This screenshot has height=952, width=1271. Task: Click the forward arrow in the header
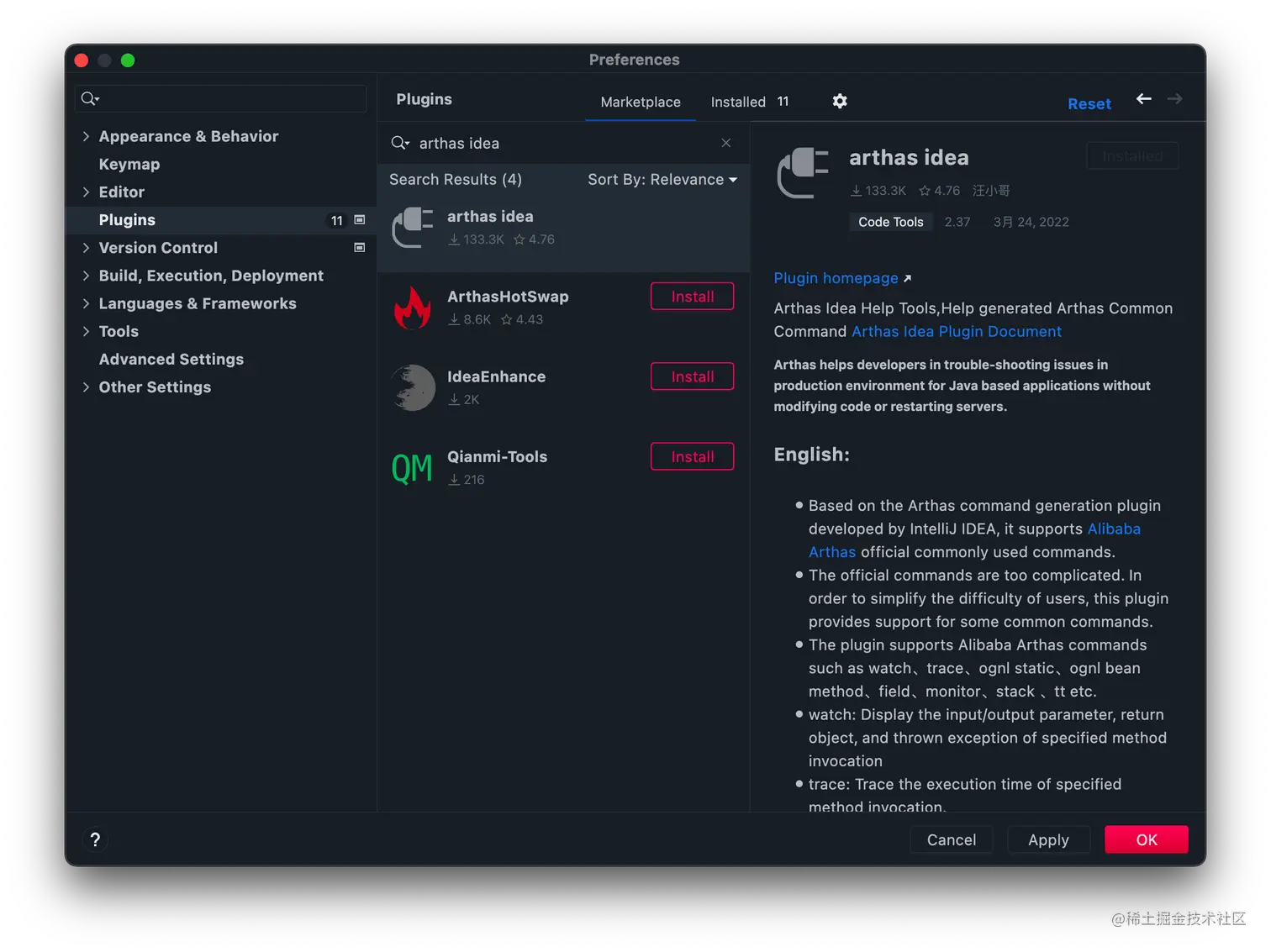coord(1175,99)
